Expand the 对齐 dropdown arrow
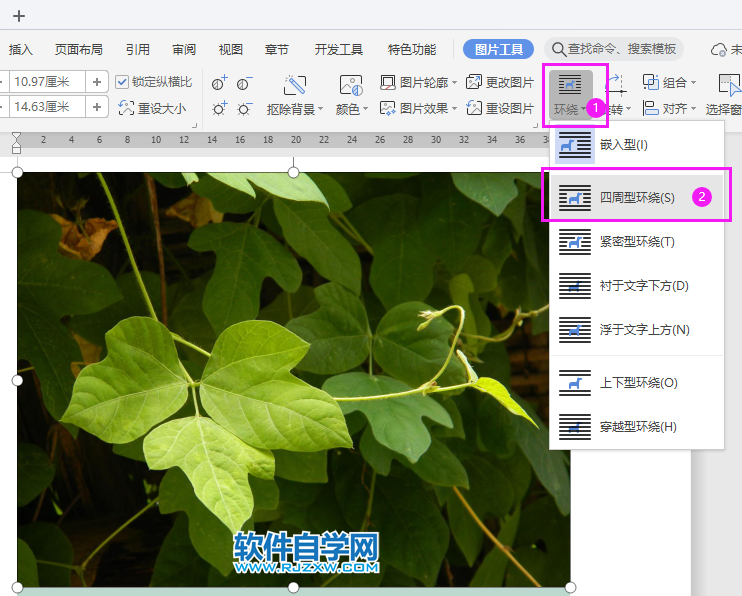The image size is (742, 596). (693, 108)
